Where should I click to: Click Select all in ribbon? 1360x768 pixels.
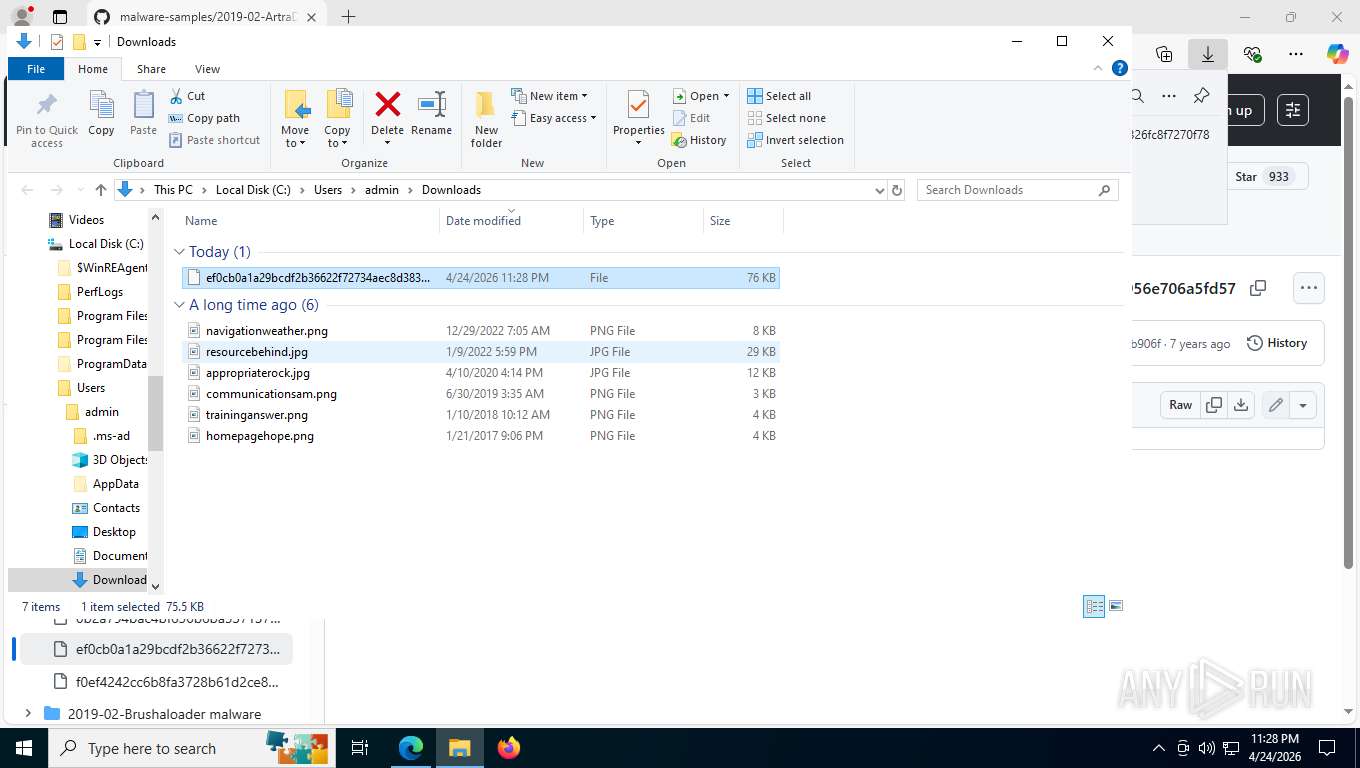779,96
